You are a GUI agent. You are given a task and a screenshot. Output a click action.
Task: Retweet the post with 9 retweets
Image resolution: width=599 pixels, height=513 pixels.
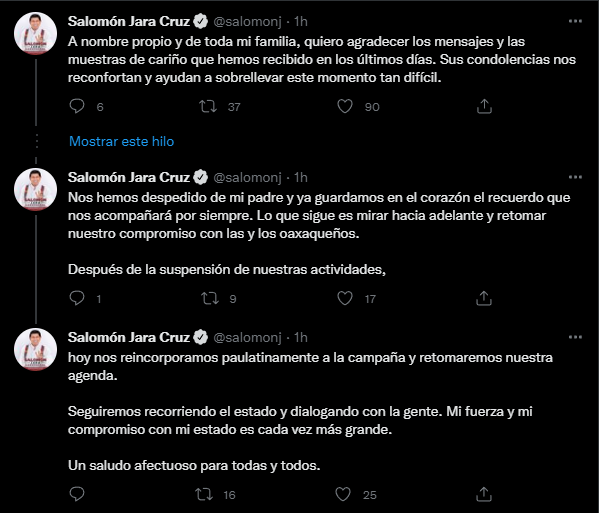(x=210, y=298)
